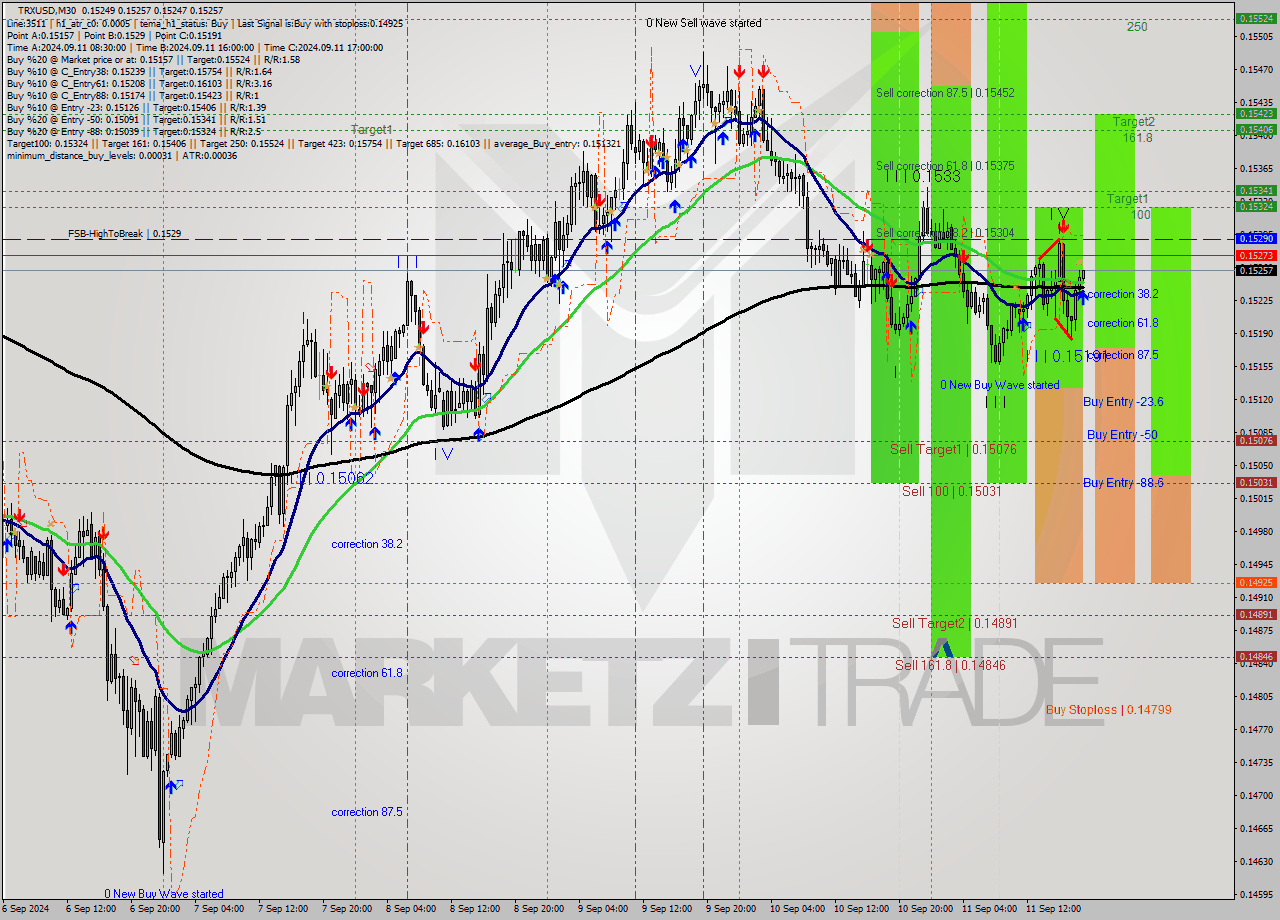Click Sell correction 87.5 | 0.15452 label
The image size is (1280, 920).
945,92
